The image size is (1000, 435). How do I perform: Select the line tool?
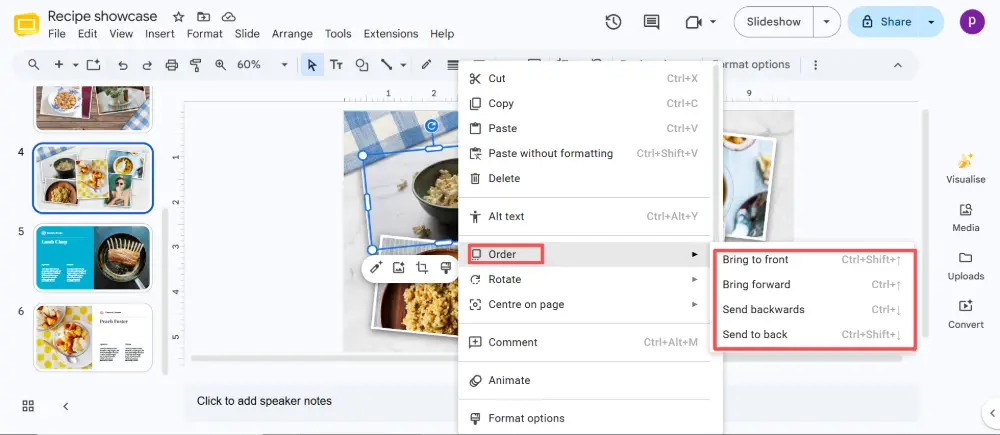point(386,64)
